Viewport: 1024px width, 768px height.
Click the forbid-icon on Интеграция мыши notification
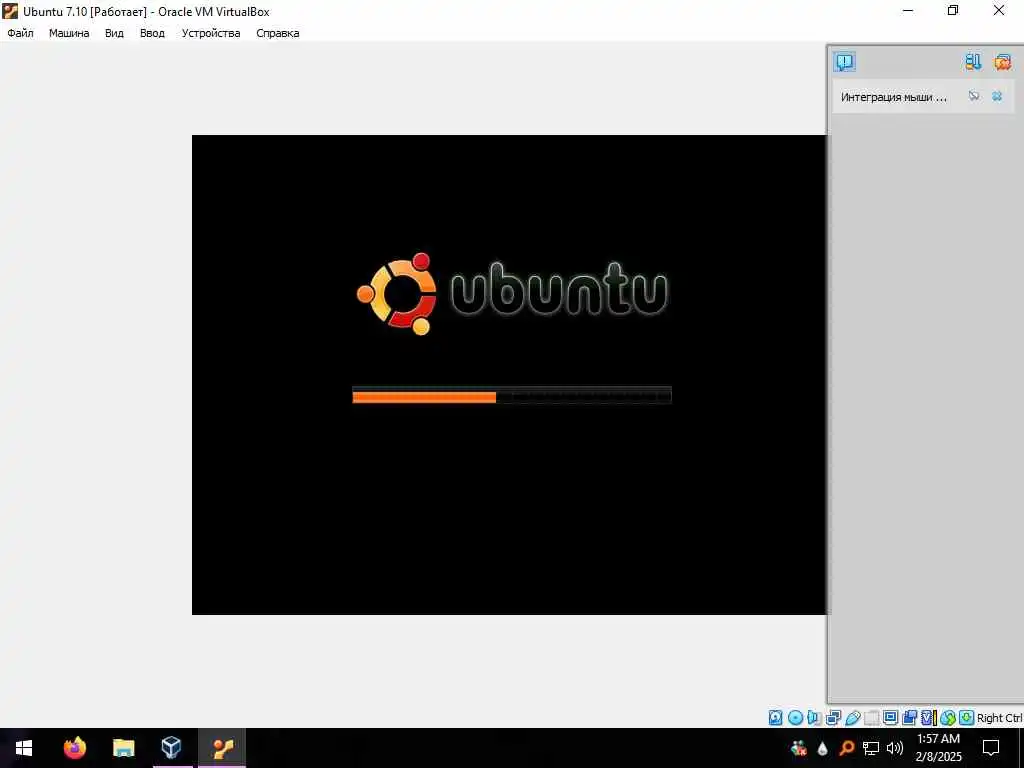tap(974, 96)
